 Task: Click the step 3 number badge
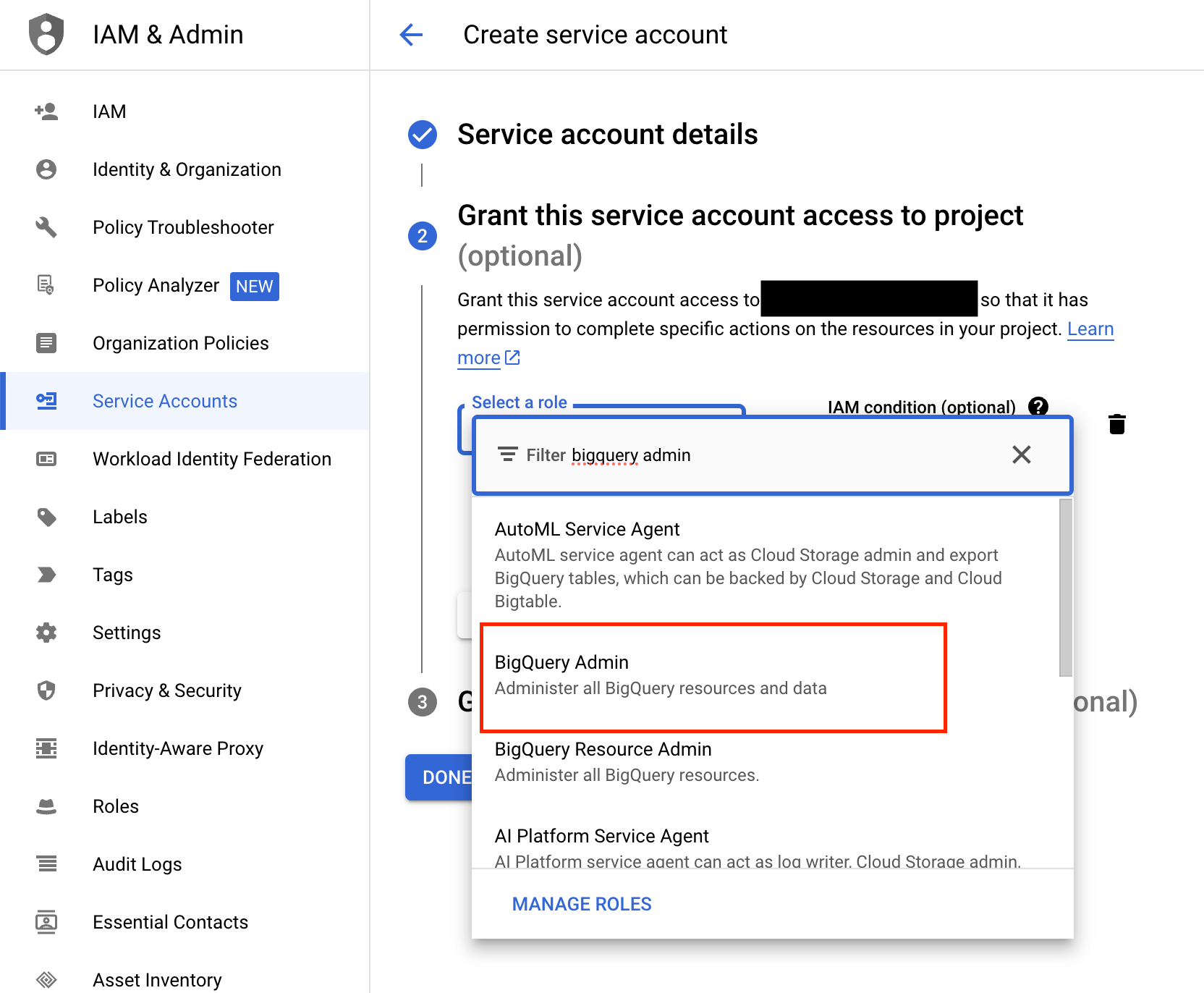(x=423, y=702)
